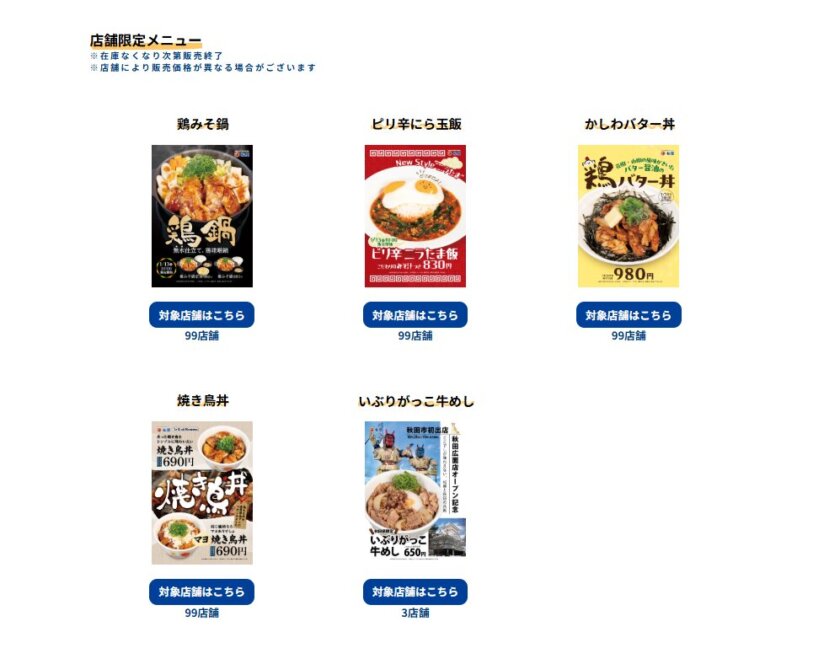Click the 99店舗 count under かしわバター丼

[x=628, y=336]
